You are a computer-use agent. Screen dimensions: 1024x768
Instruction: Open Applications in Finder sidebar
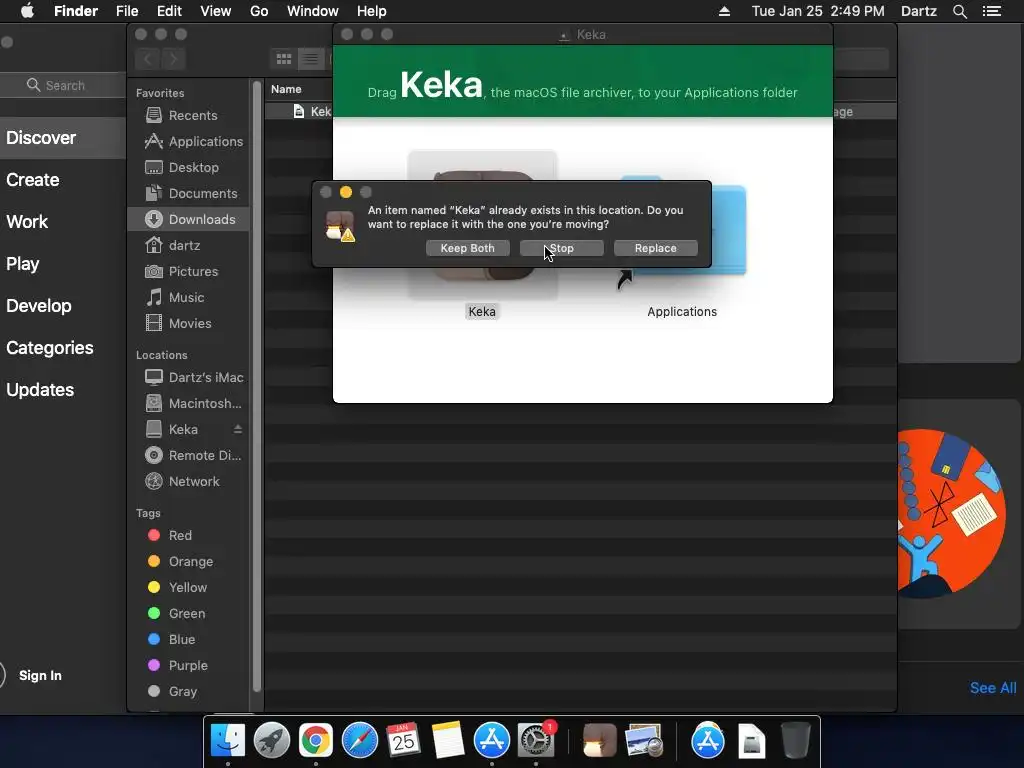(x=193, y=141)
